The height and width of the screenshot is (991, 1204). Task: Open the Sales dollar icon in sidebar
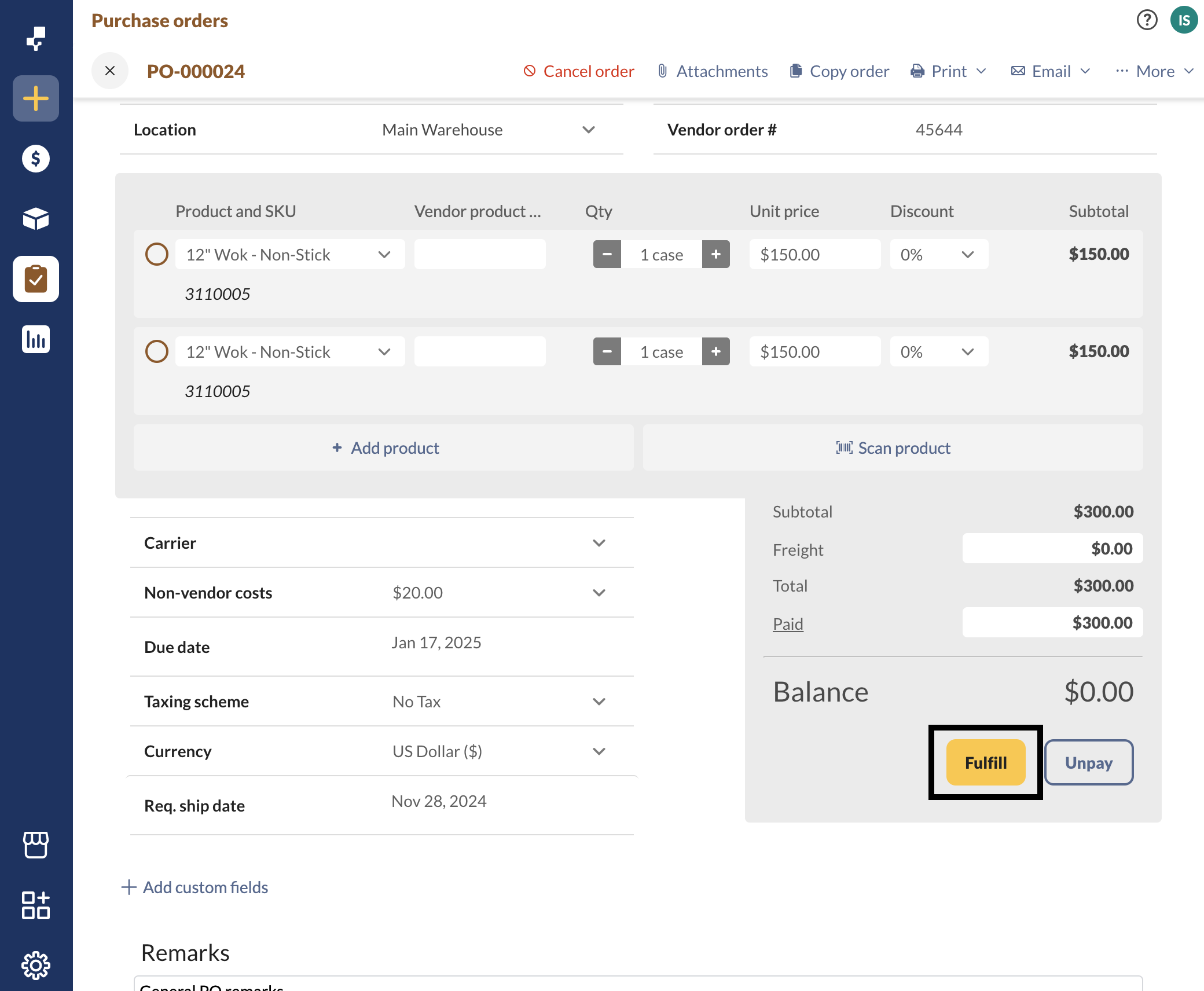click(36, 159)
